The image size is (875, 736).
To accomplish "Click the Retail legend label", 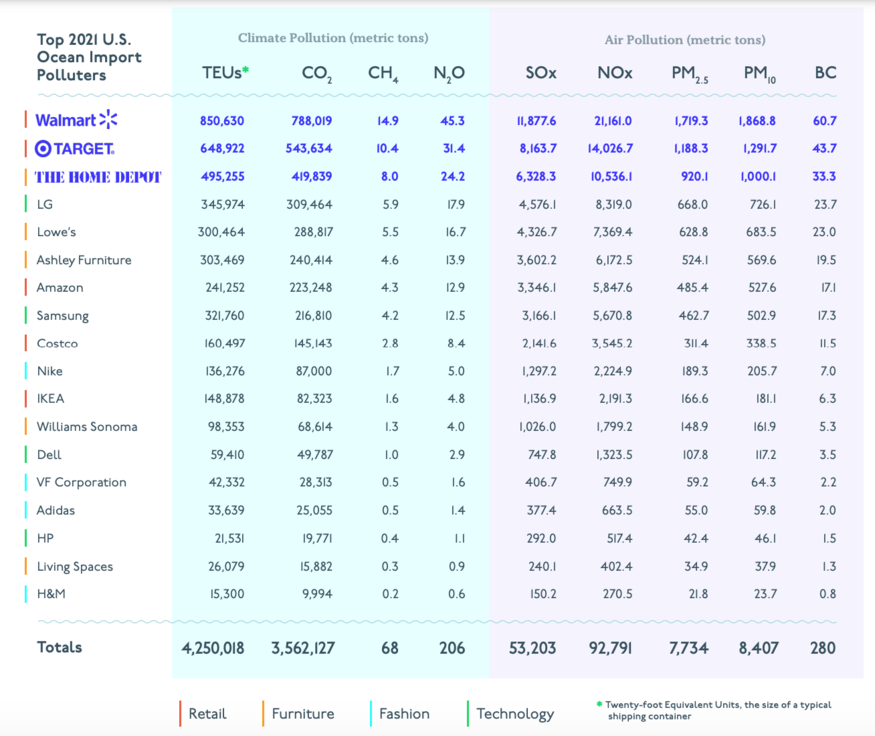I will pos(208,714).
